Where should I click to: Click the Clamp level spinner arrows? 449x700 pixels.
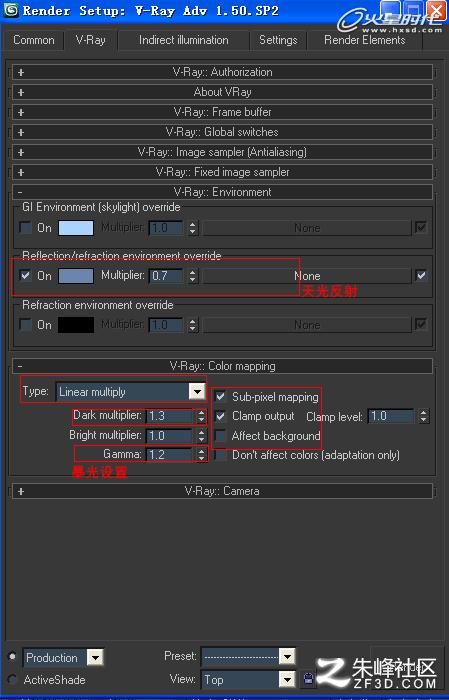pyautogui.click(x=423, y=417)
